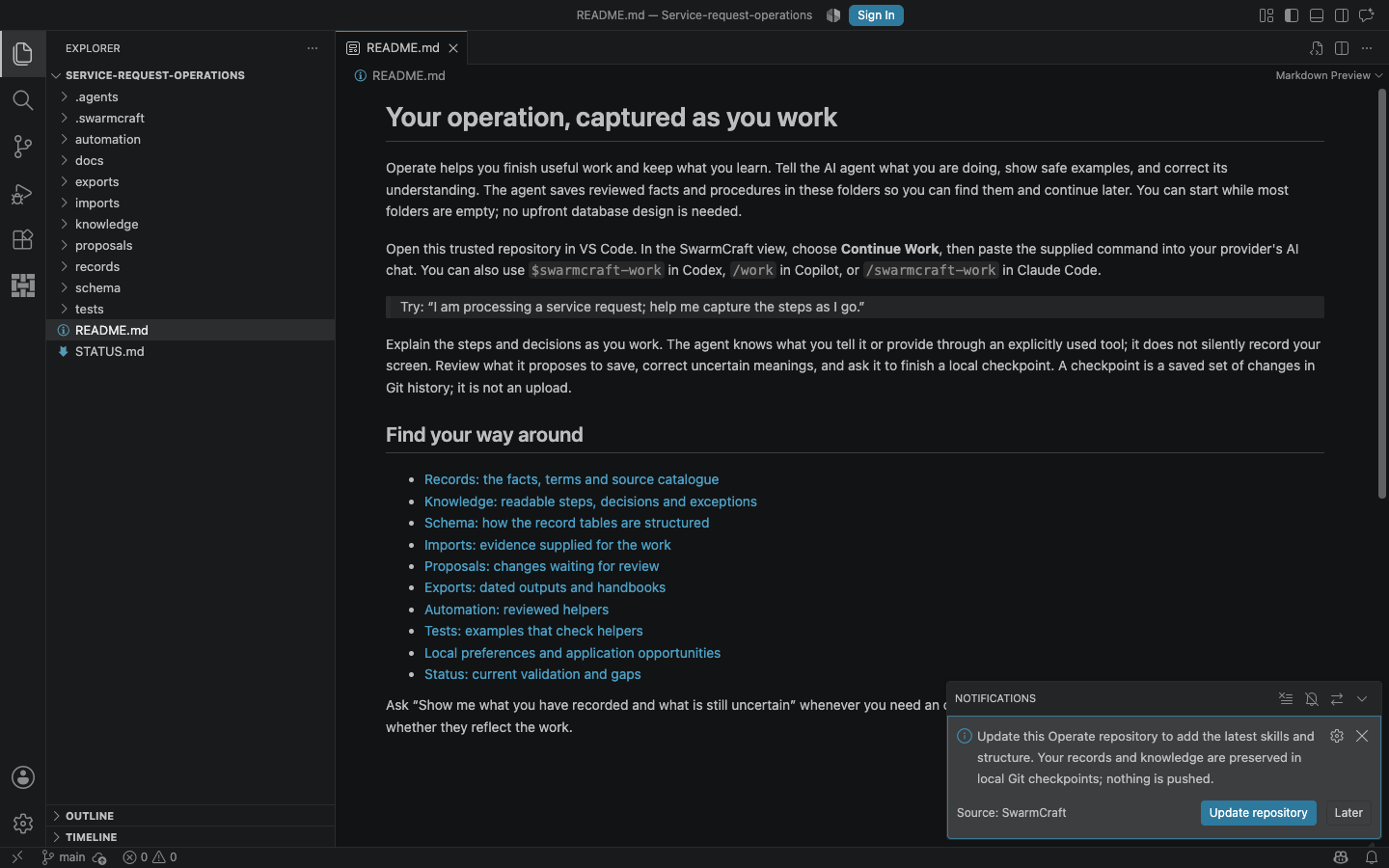Viewport: 1389px width, 868px height.
Task: Open the Explorer view in activity bar
Action: click(22, 54)
